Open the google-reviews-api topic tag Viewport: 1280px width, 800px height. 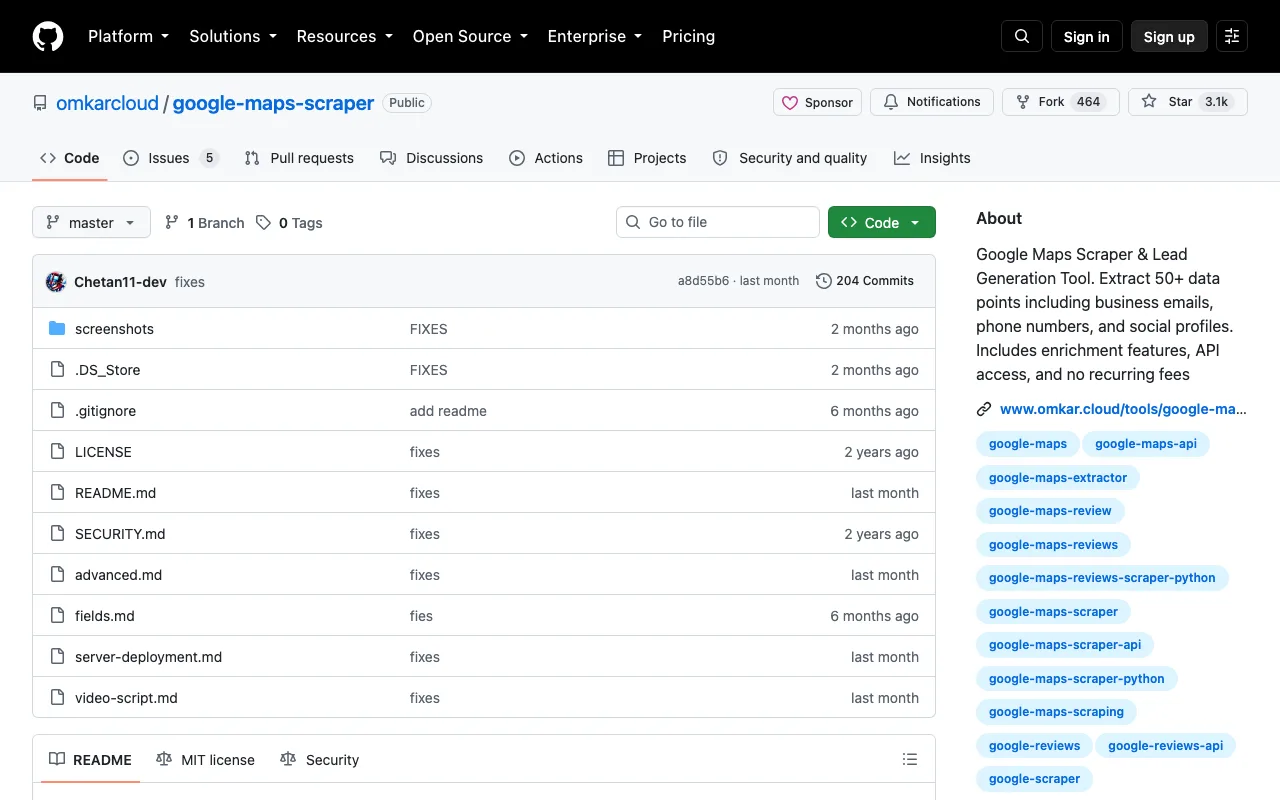1166,746
